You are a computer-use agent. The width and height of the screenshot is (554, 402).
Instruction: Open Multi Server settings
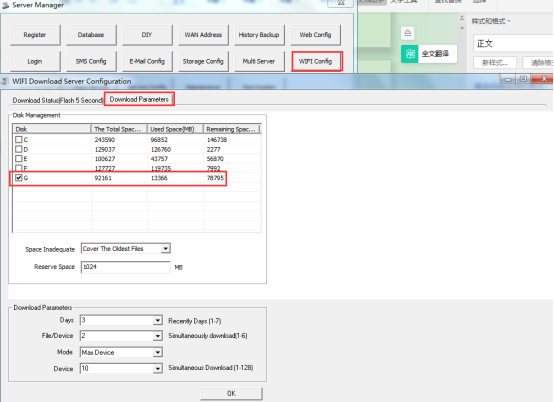click(259, 61)
